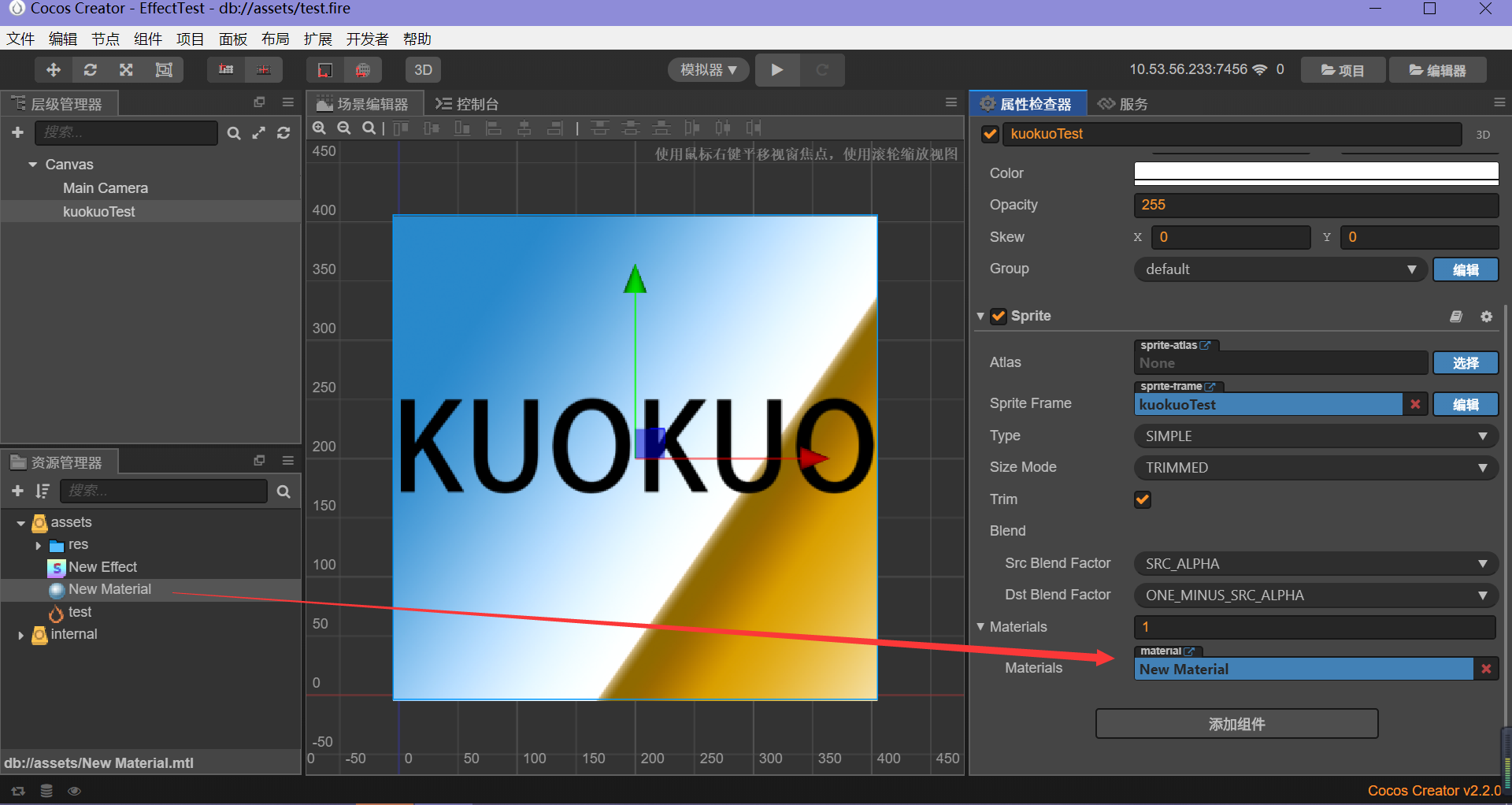Click the Sprite Frame edit button
This screenshot has height=805, width=1512.
point(1466,404)
